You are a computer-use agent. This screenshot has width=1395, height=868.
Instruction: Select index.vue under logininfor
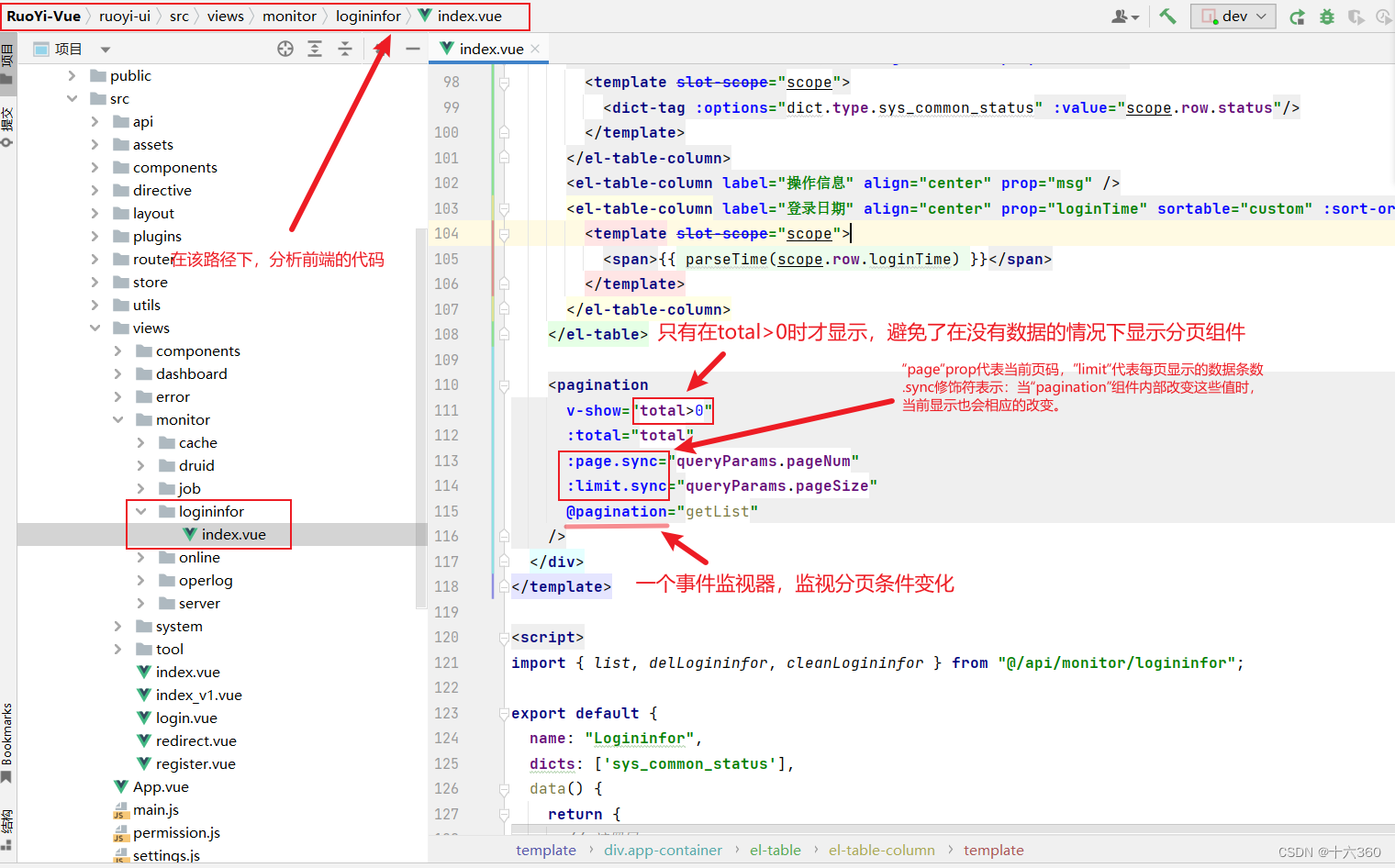tap(233, 534)
